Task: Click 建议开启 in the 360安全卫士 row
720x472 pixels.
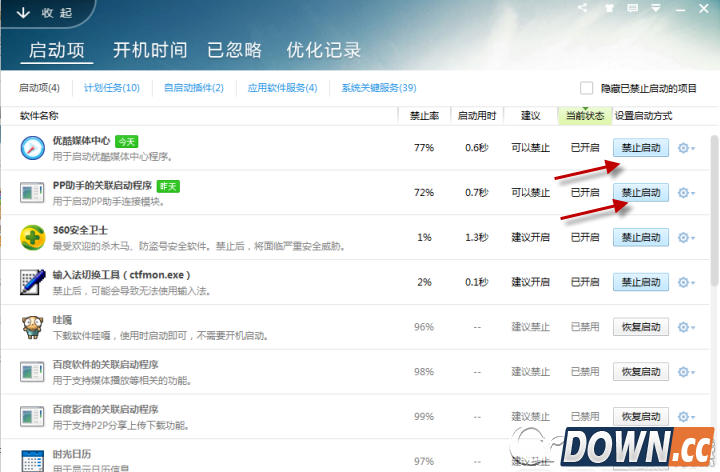Action: click(x=530, y=237)
